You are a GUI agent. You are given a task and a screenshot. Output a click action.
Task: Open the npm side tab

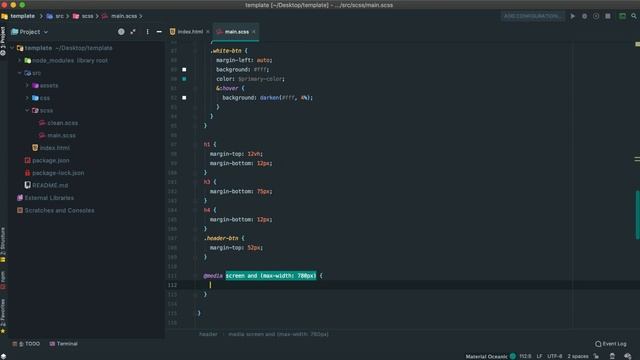(x=3, y=280)
